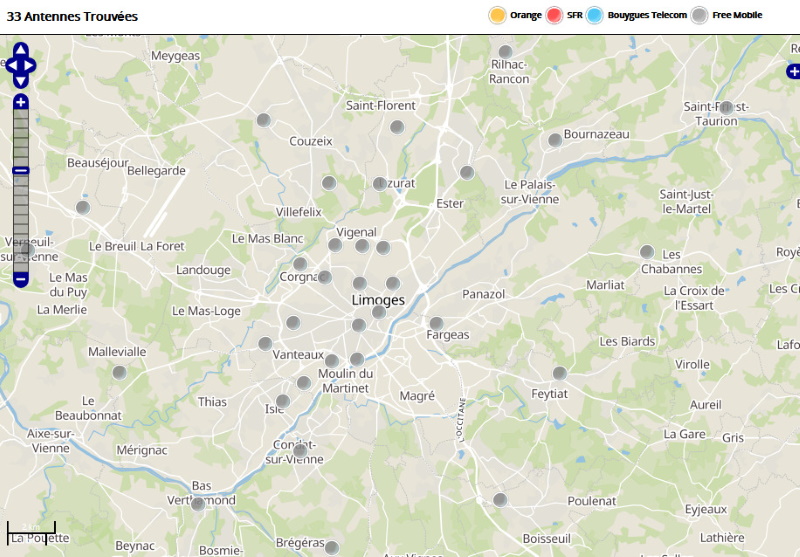Click the zoom slider handle
Viewport: 800px width, 557px height.
coord(20,170)
